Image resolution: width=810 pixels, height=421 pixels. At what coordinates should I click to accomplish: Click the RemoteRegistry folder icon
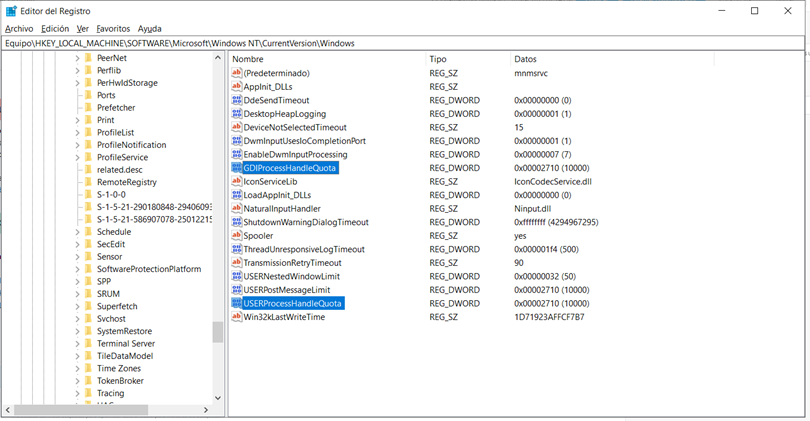coord(88,182)
